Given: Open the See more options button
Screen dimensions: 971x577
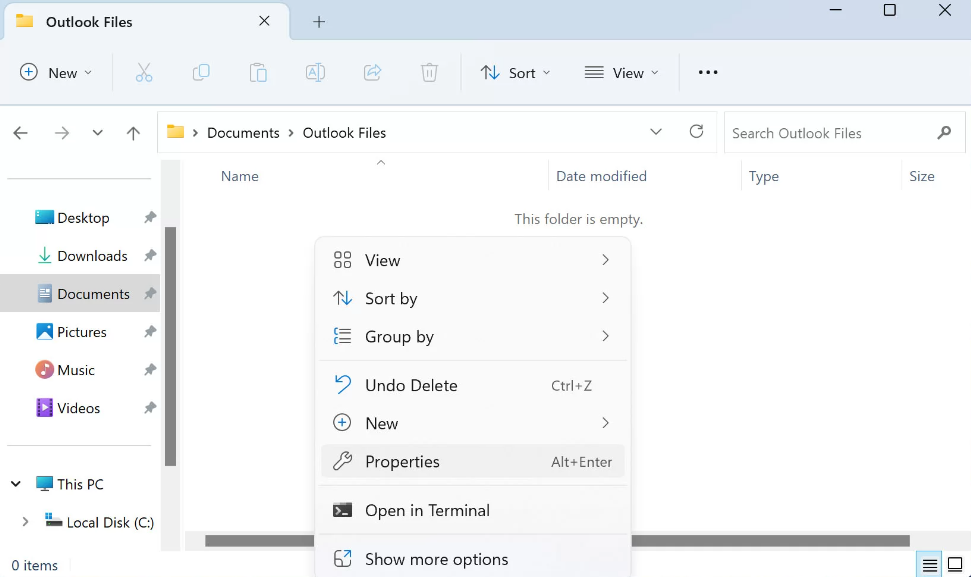Looking at the screenshot, I should (708, 72).
